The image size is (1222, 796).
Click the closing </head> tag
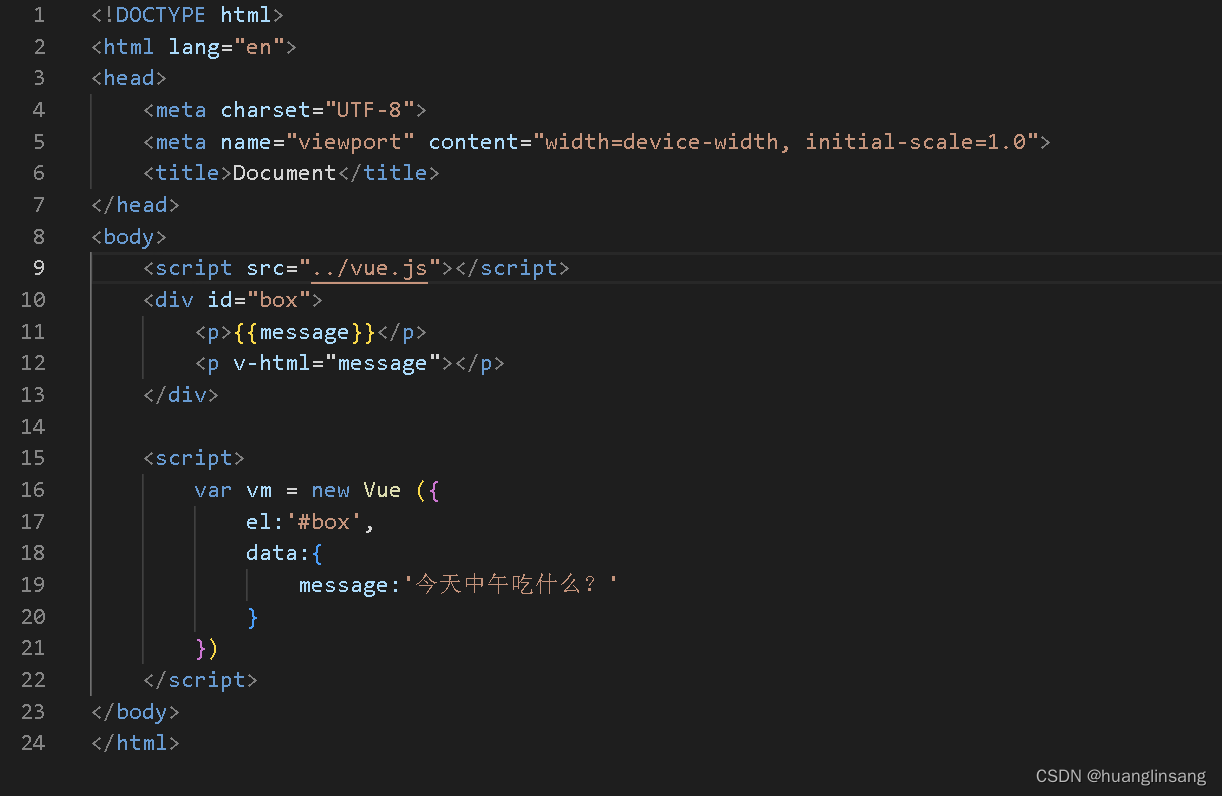click(x=135, y=205)
